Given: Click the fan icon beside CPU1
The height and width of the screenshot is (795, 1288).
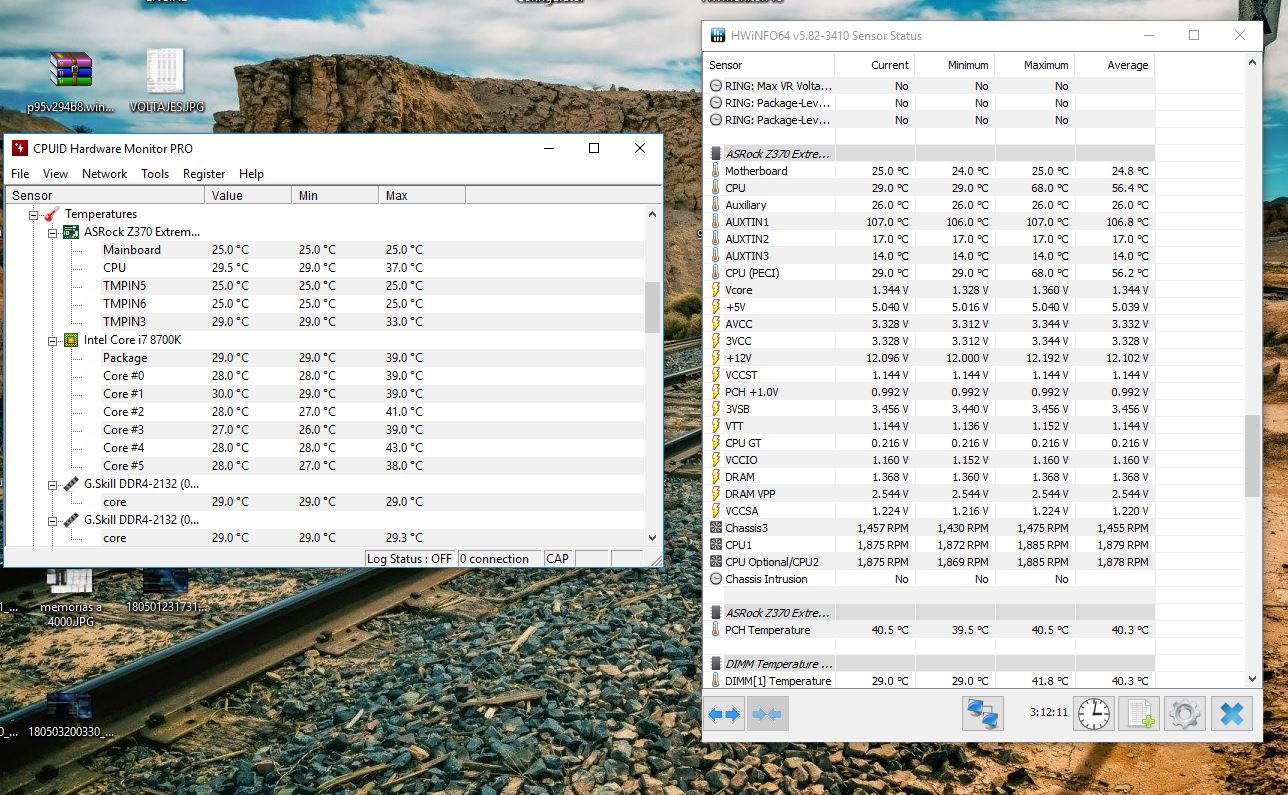Looking at the screenshot, I should [715, 545].
